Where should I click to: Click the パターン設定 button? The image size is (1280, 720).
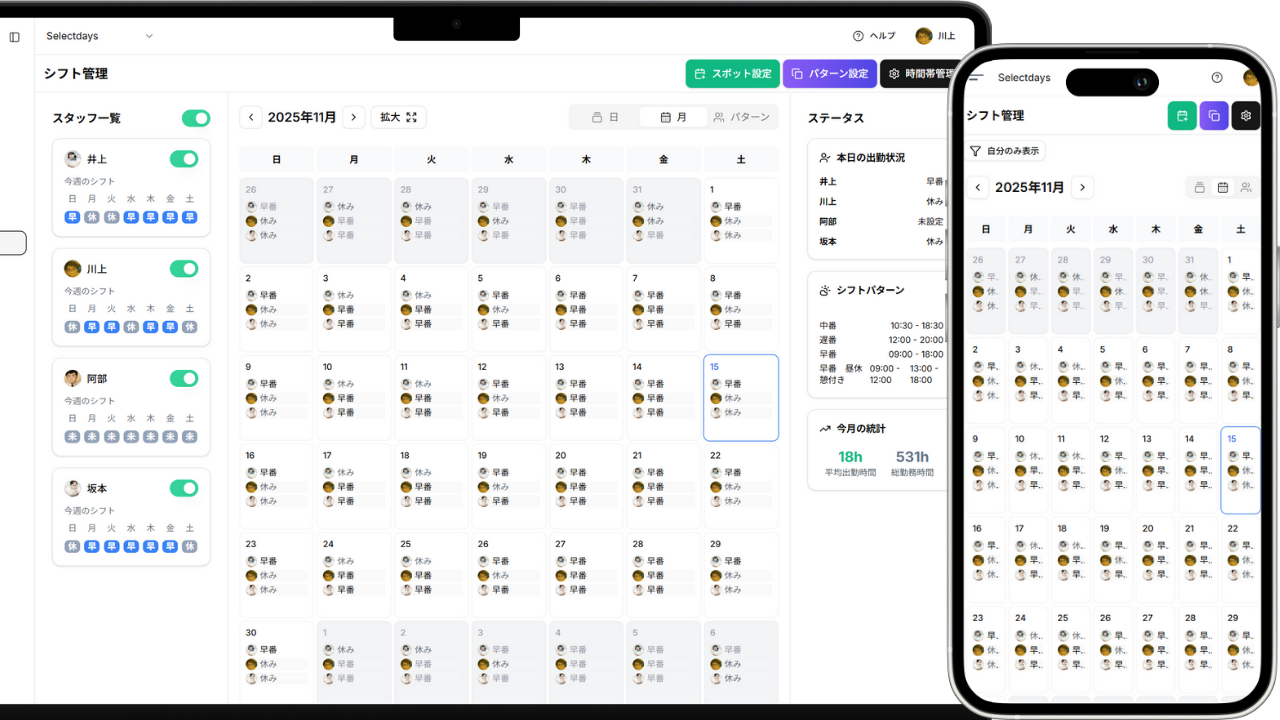point(830,74)
